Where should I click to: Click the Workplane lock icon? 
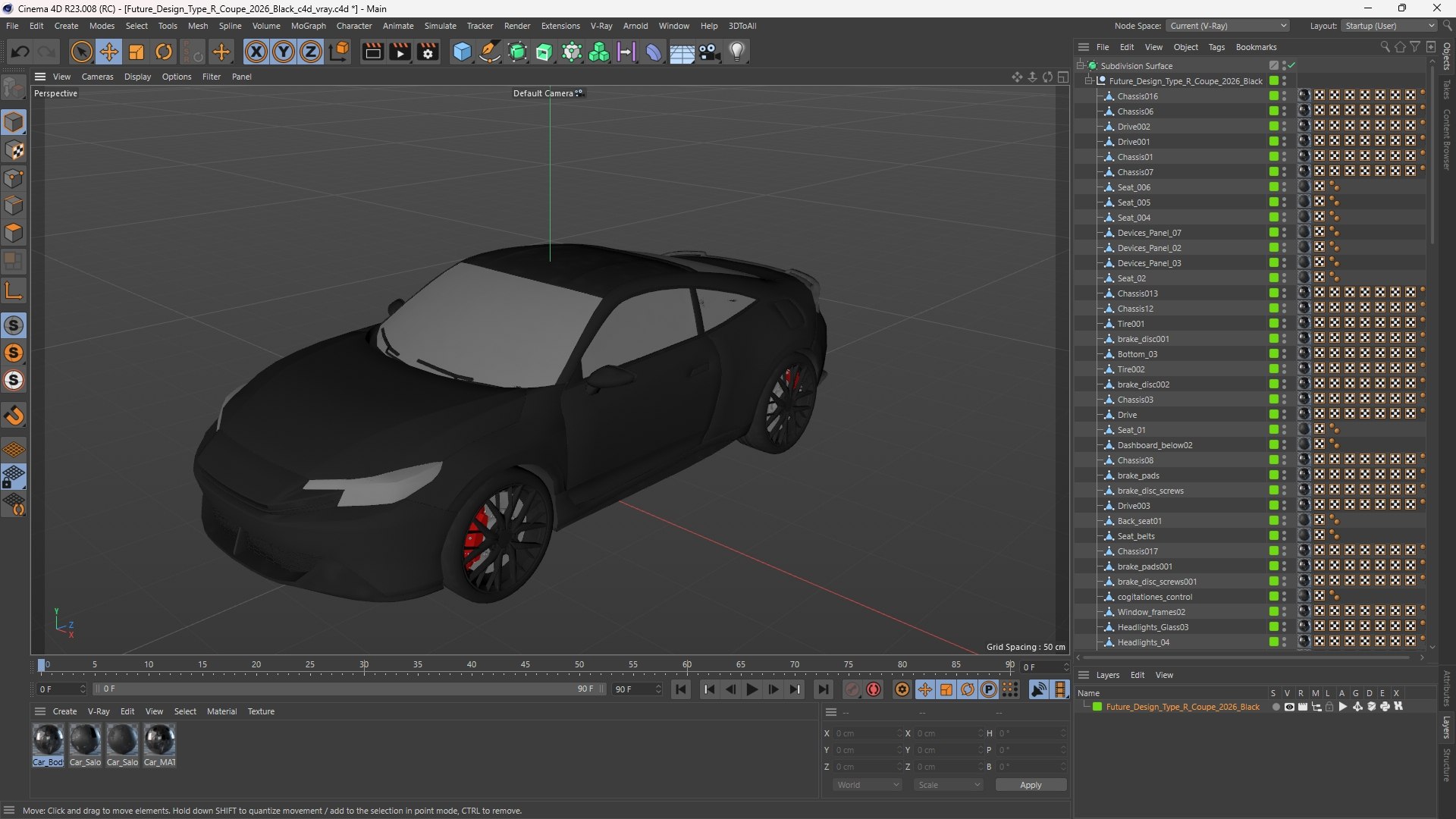tap(14, 477)
